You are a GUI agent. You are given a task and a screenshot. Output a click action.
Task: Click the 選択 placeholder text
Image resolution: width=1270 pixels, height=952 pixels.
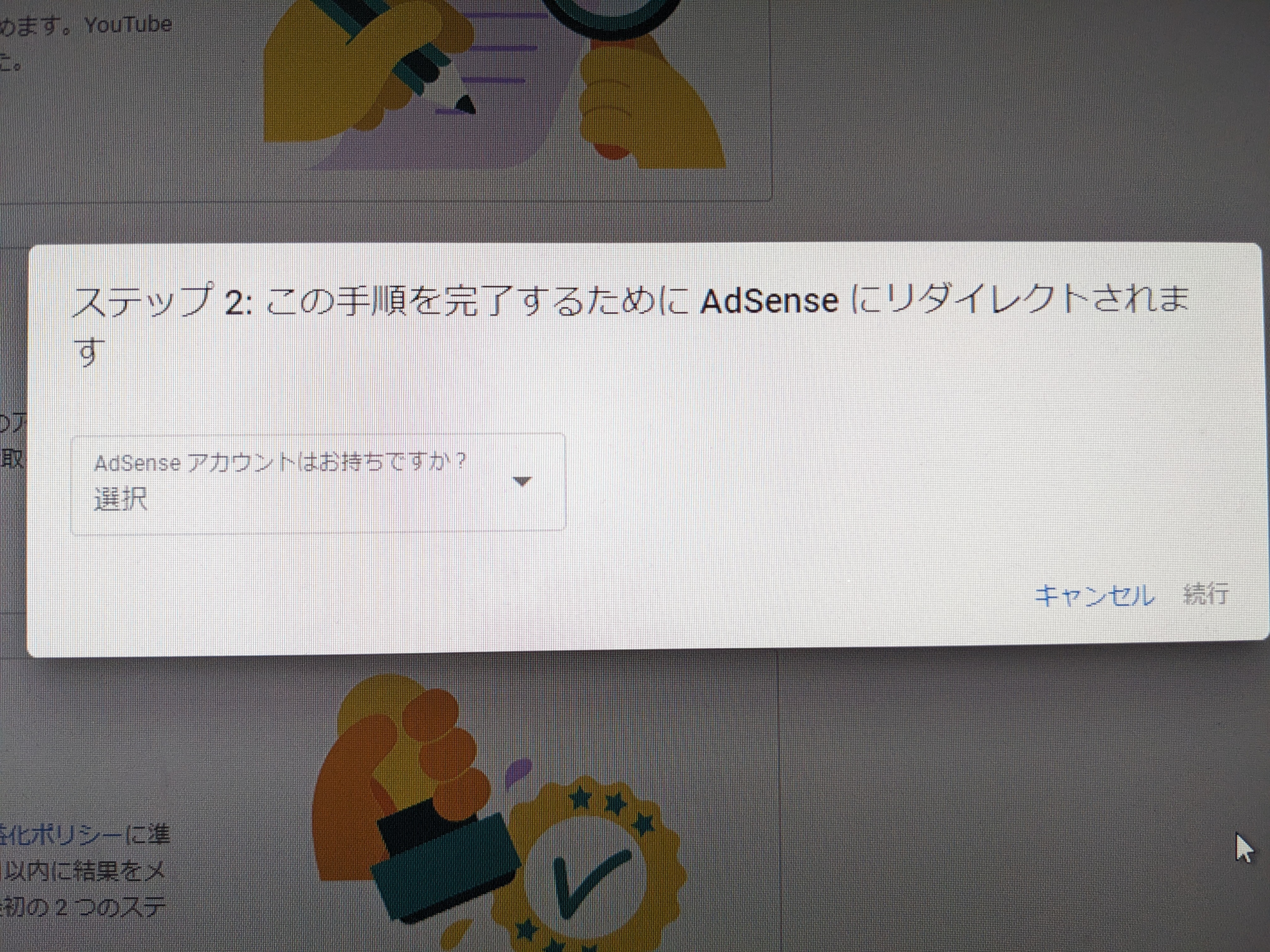click(x=121, y=498)
